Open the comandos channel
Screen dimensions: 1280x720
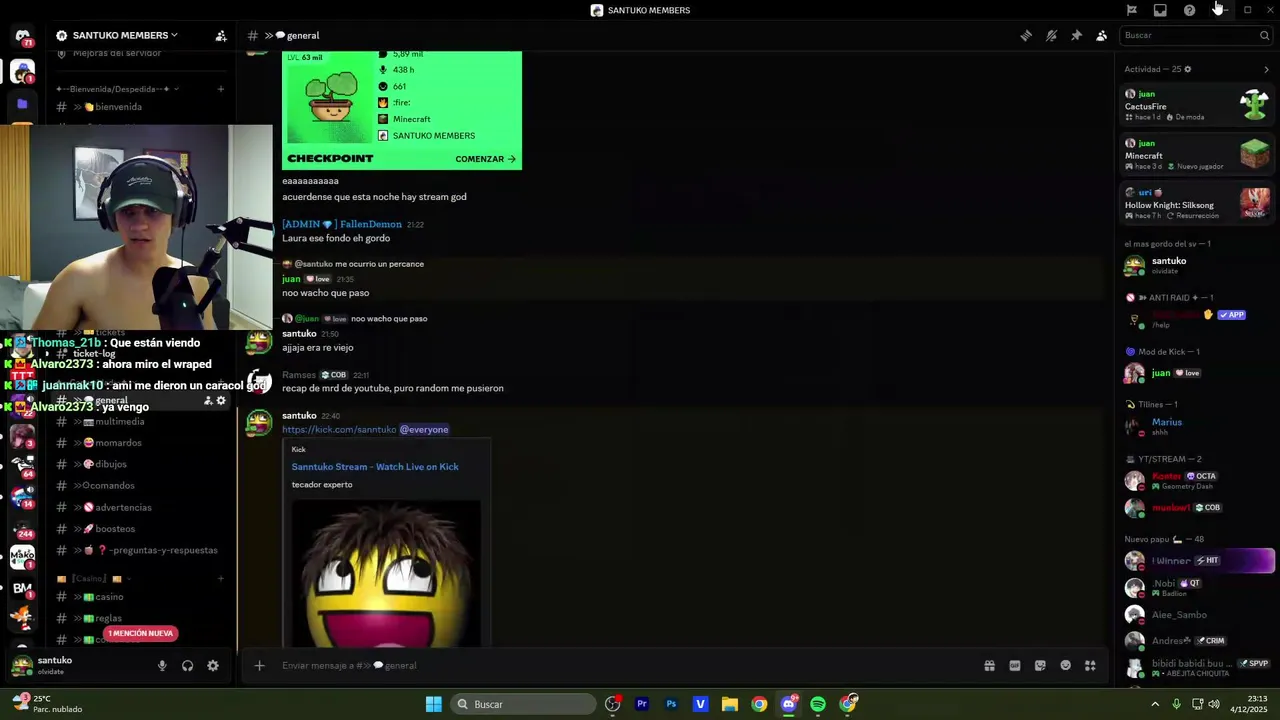141,486
